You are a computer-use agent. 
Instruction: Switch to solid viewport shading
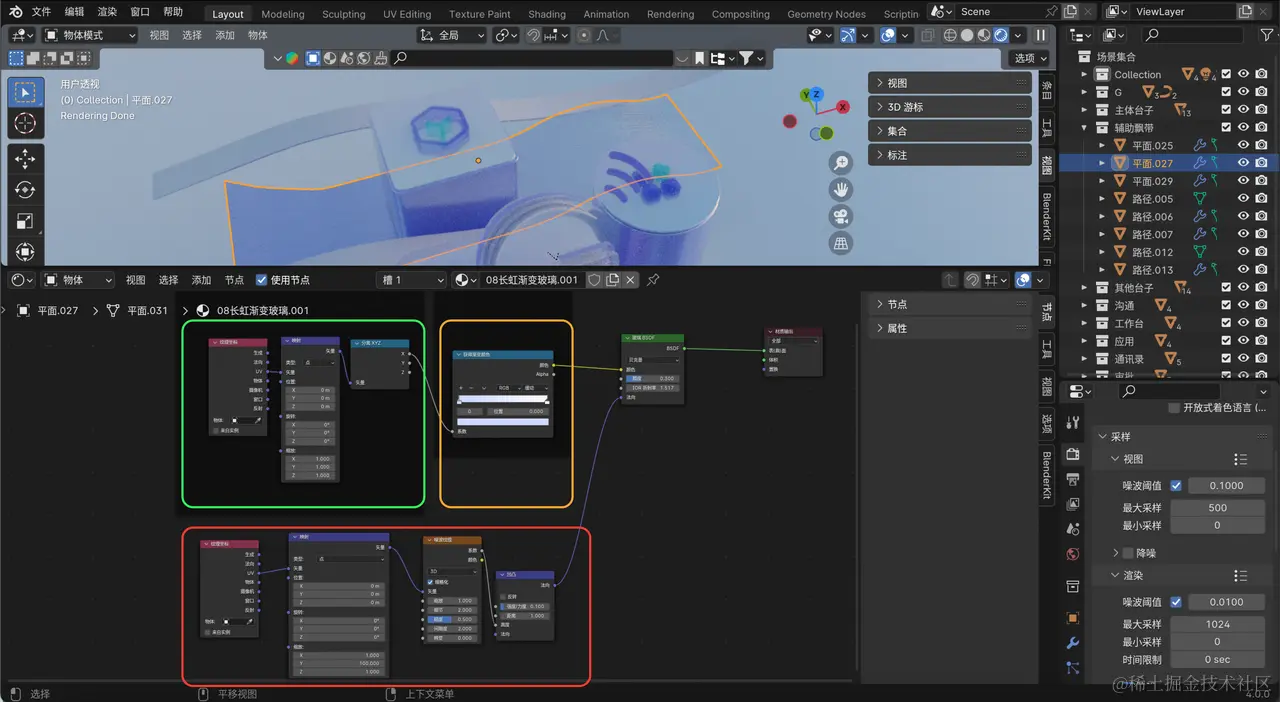pyautogui.click(x=967, y=35)
